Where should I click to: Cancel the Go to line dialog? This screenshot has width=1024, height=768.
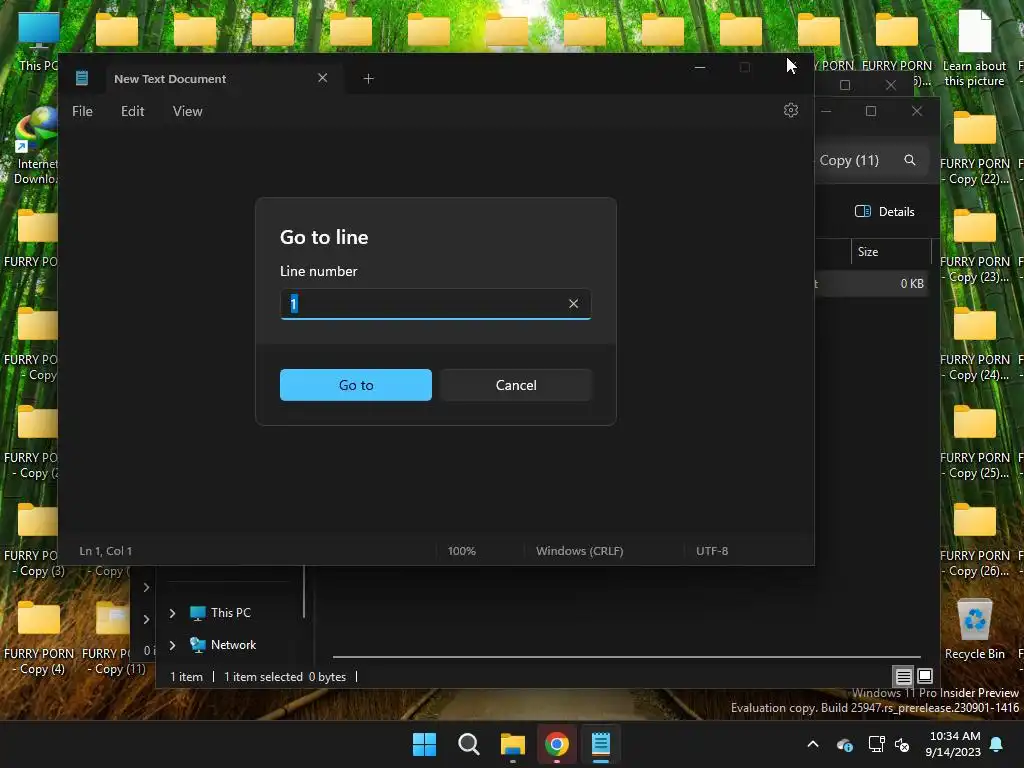516,385
